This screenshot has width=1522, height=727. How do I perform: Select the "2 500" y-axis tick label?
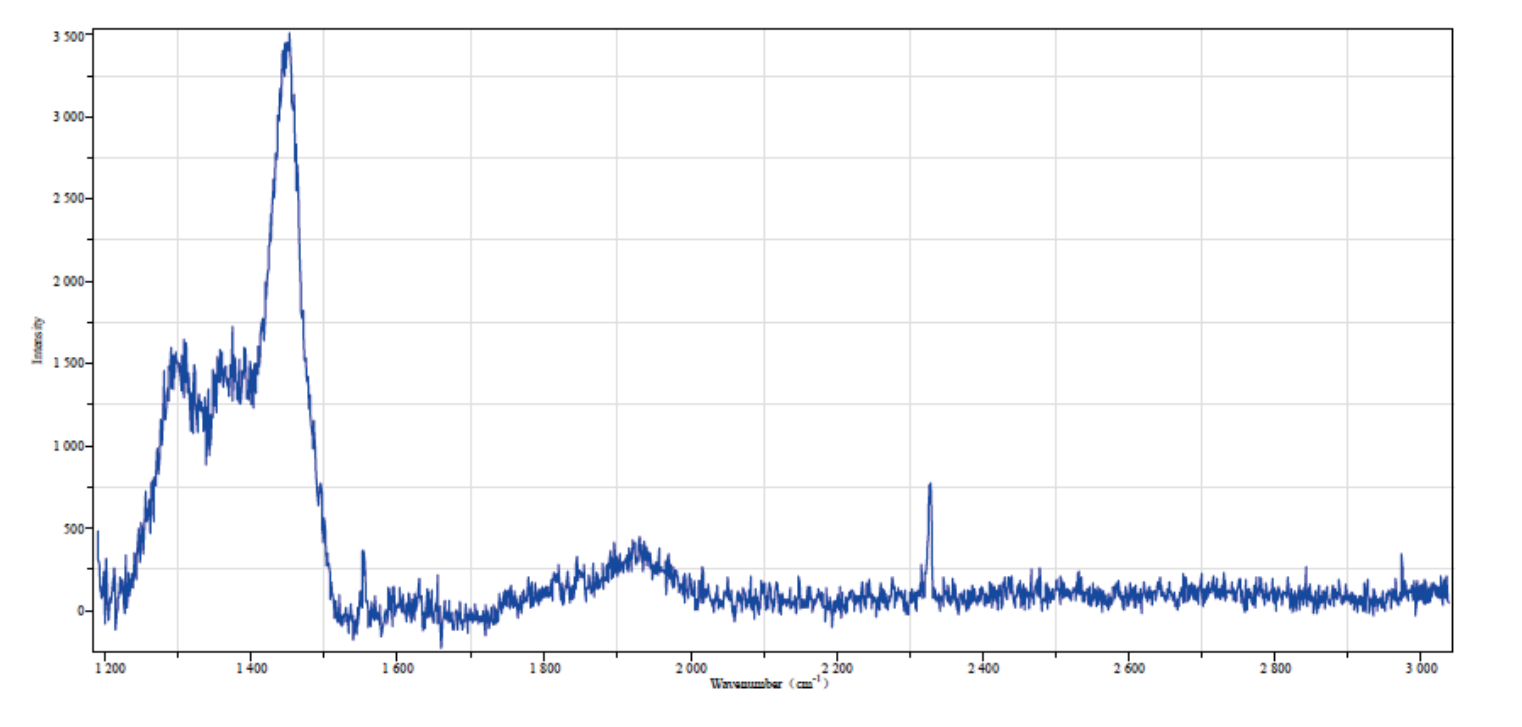coord(66,199)
